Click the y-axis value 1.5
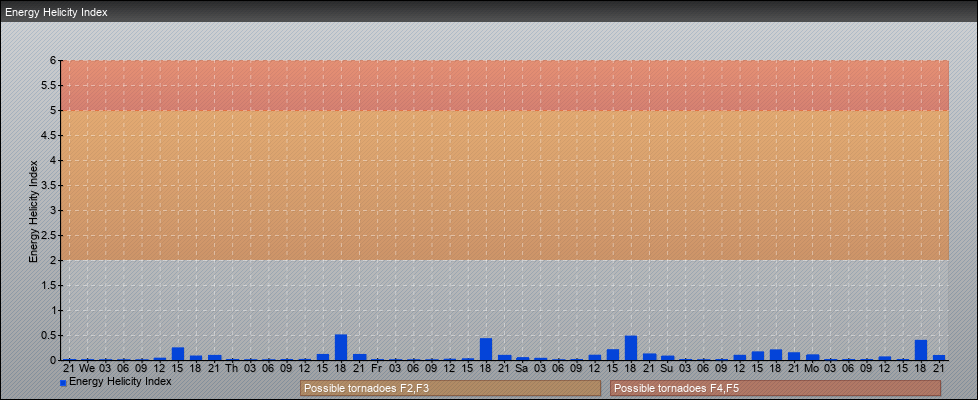This screenshot has width=978, height=400. pos(50,285)
